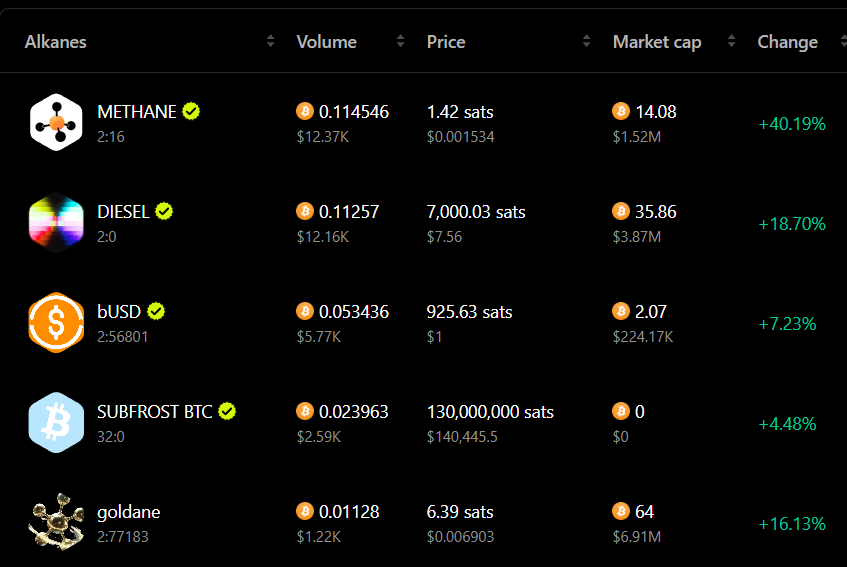This screenshot has width=847, height=567.
Task: Click bitcoin icon beside METHANE volume 0.114546
Action: pos(305,111)
